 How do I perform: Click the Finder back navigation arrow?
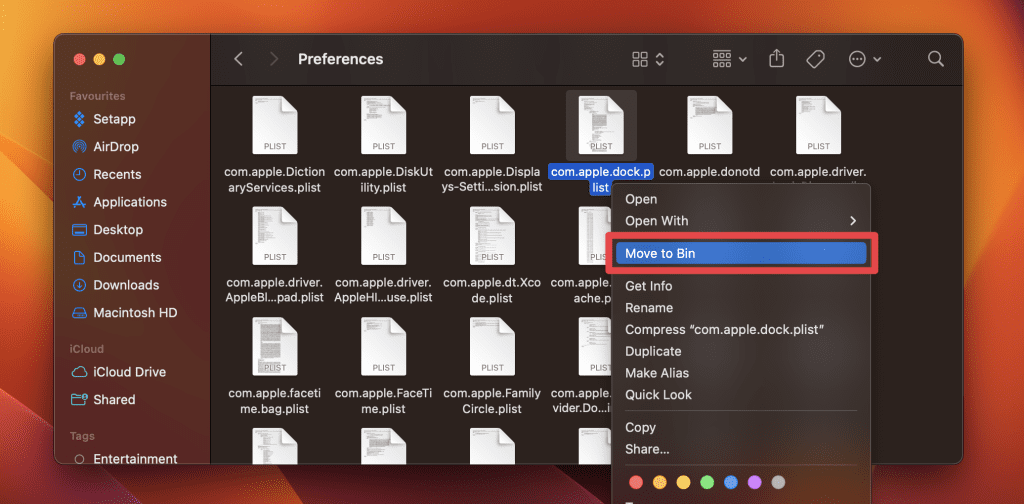coord(238,59)
